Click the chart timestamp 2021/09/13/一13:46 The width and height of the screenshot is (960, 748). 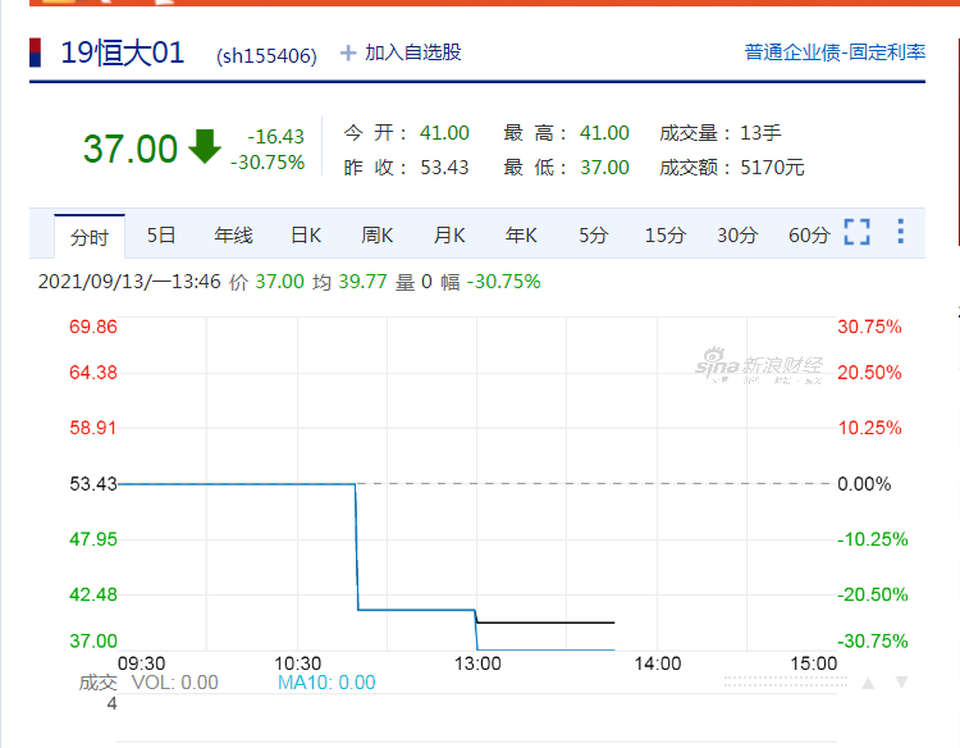click(x=129, y=282)
